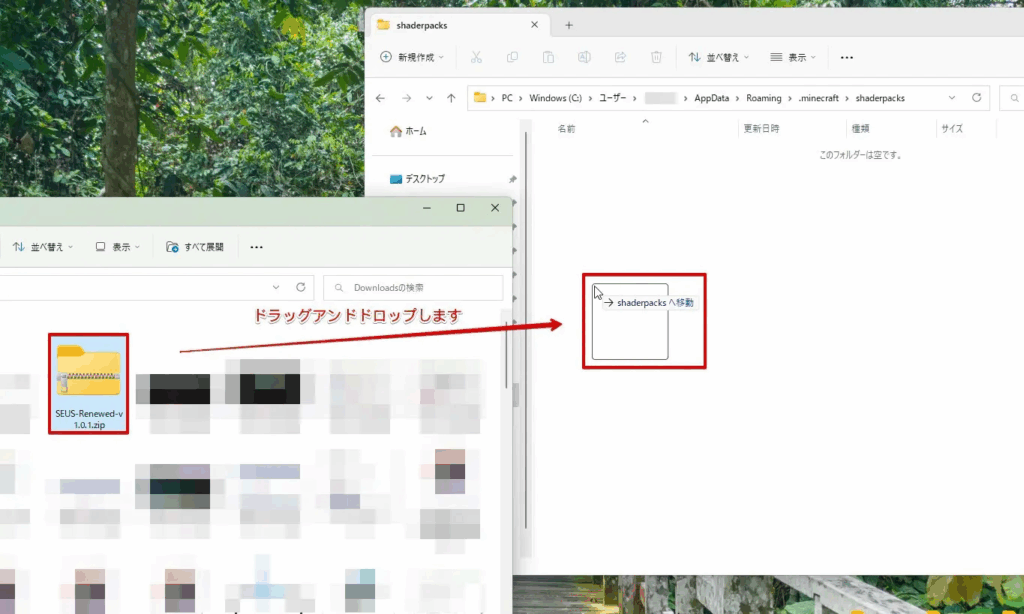Expand the address bar history dropdown in shaderpacks

coord(950,98)
